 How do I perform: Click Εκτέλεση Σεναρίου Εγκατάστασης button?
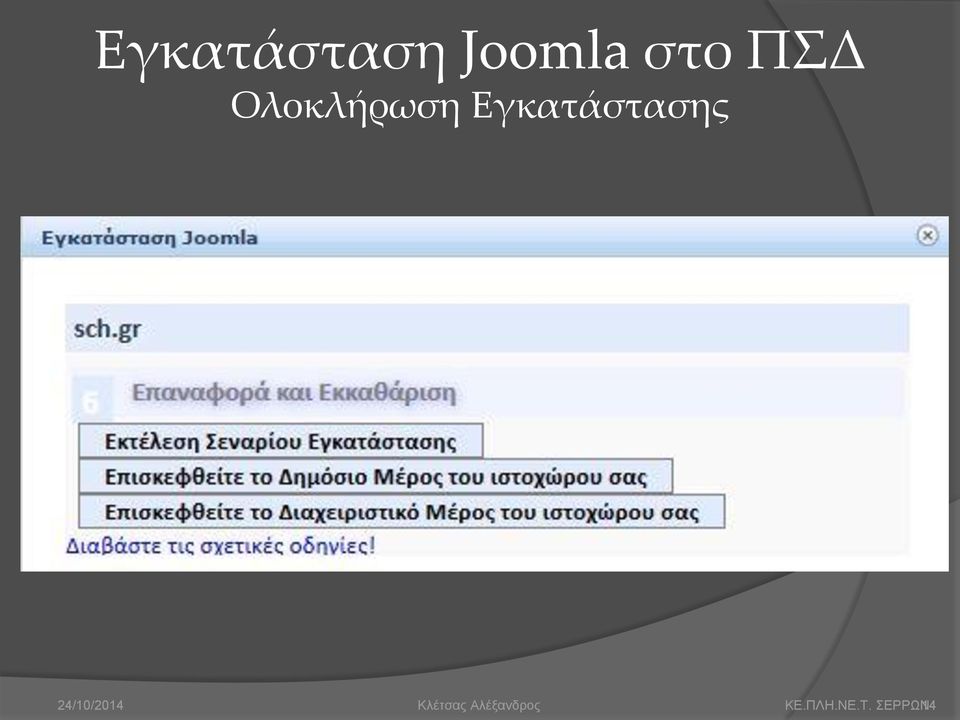pyautogui.click(x=280, y=441)
